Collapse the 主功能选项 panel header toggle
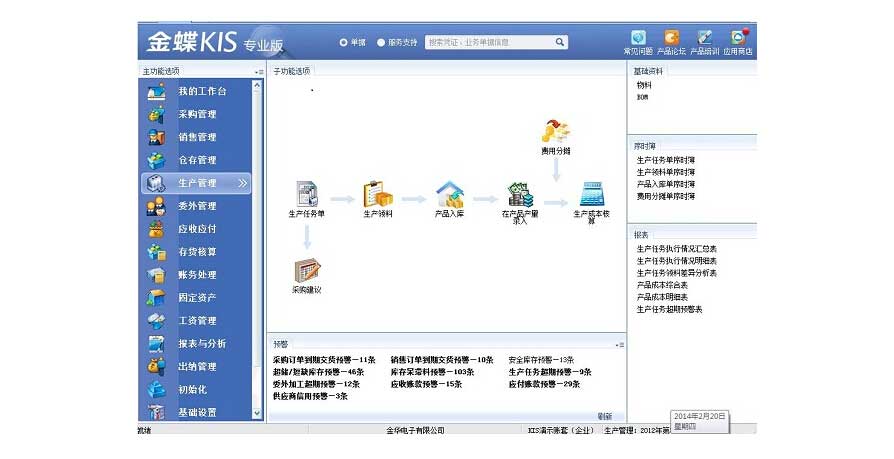 (259, 72)
